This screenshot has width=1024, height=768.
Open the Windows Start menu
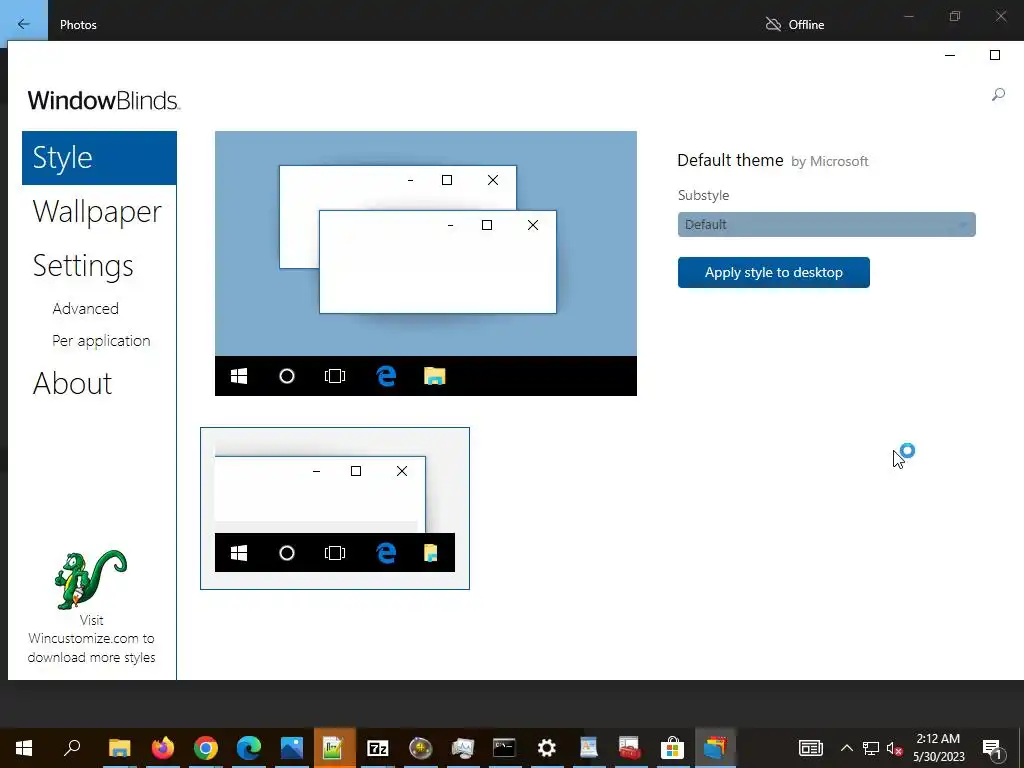(x=24, y=748)
